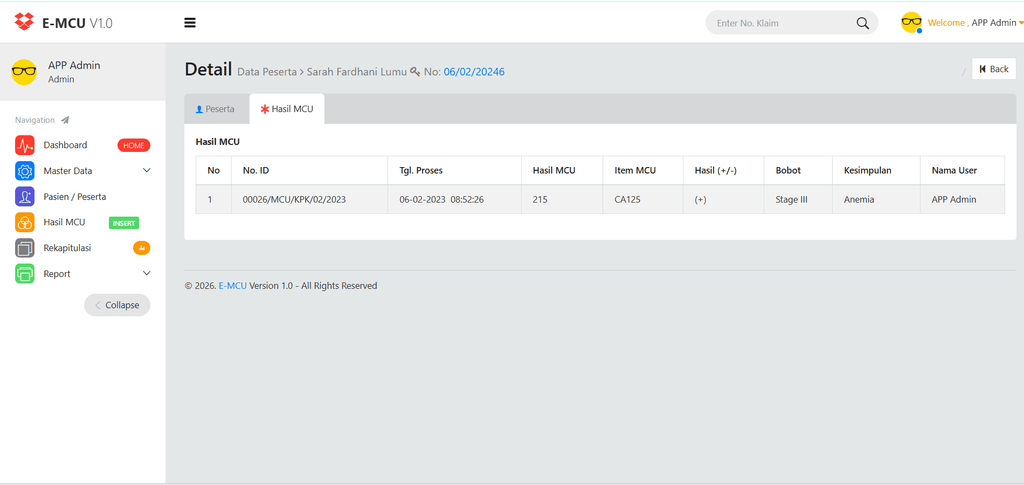Click the Sarah Fardhani Lumu name text

pyautogui.click(x=357, y=72)
